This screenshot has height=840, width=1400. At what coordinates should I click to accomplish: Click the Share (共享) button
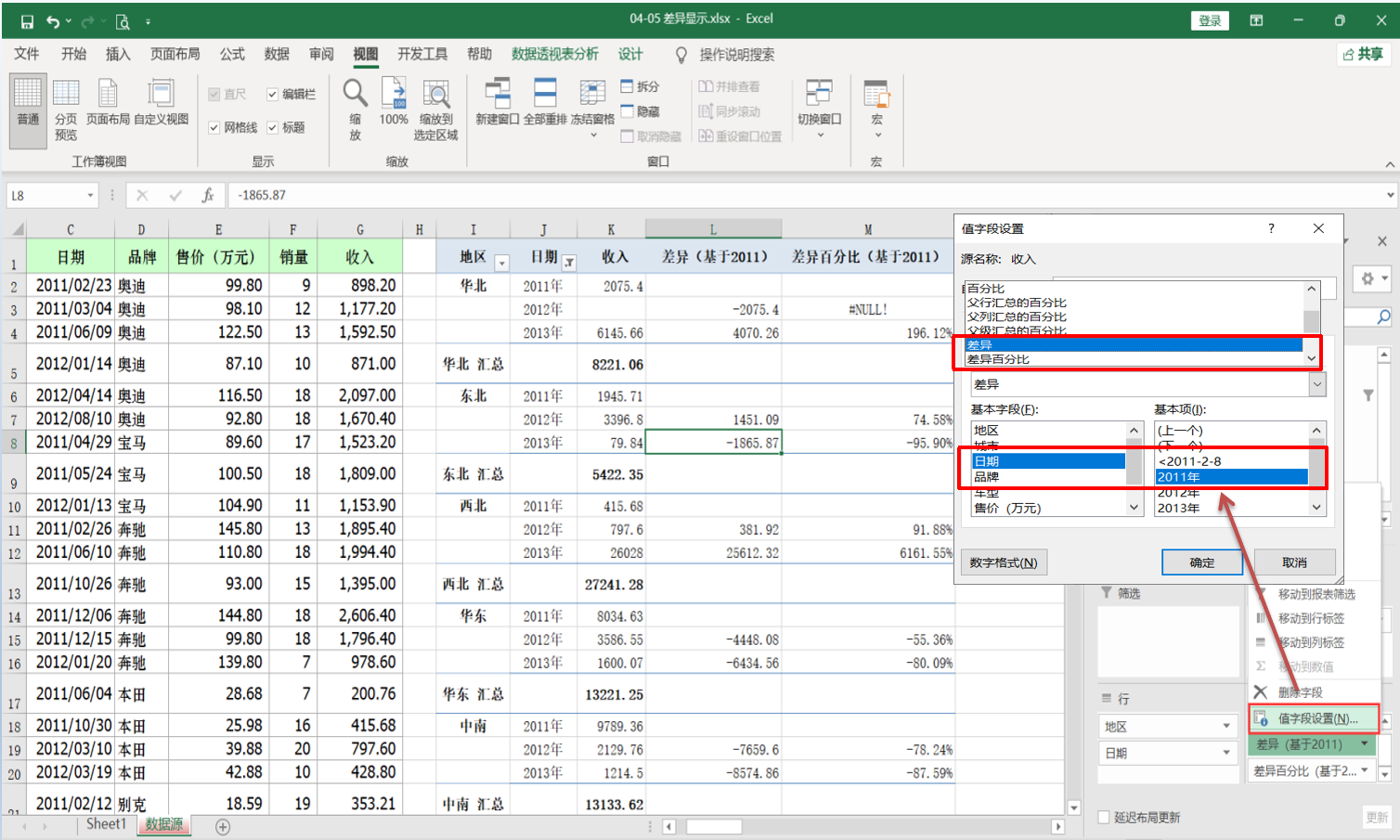tap(1363, 55)
